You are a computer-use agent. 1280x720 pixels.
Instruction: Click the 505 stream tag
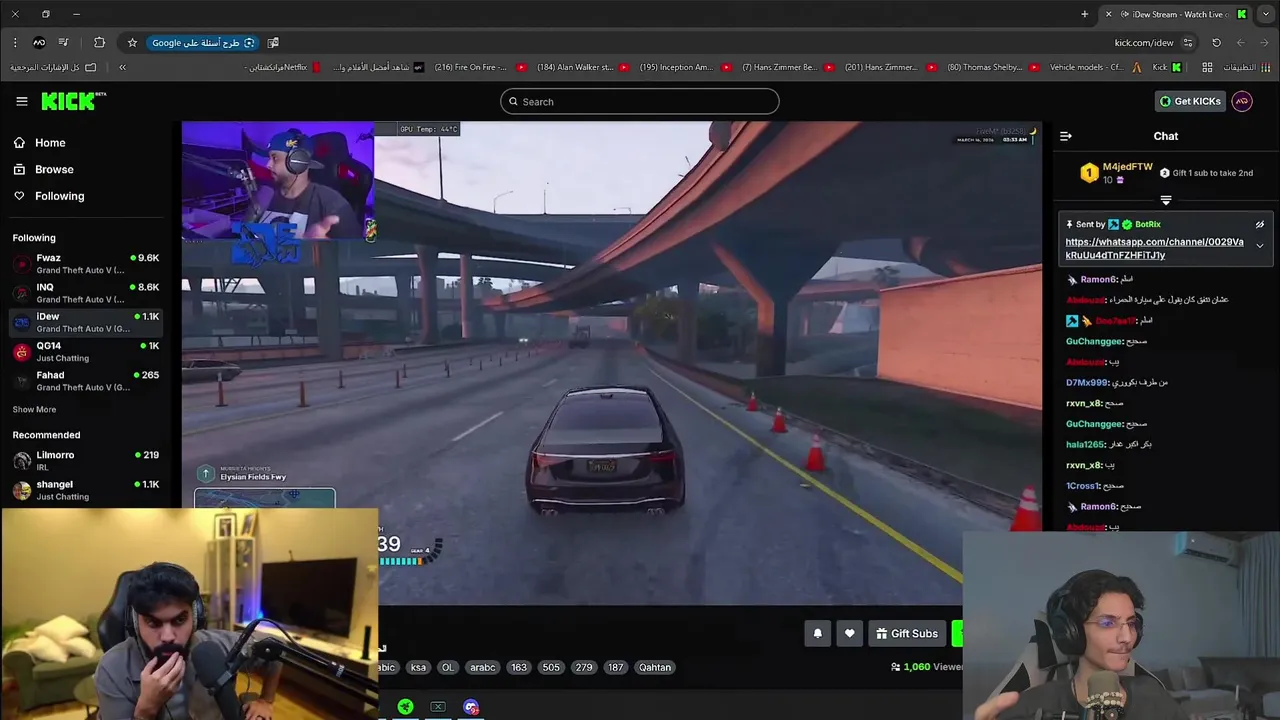pyautogui.click(x=551, y=667)
